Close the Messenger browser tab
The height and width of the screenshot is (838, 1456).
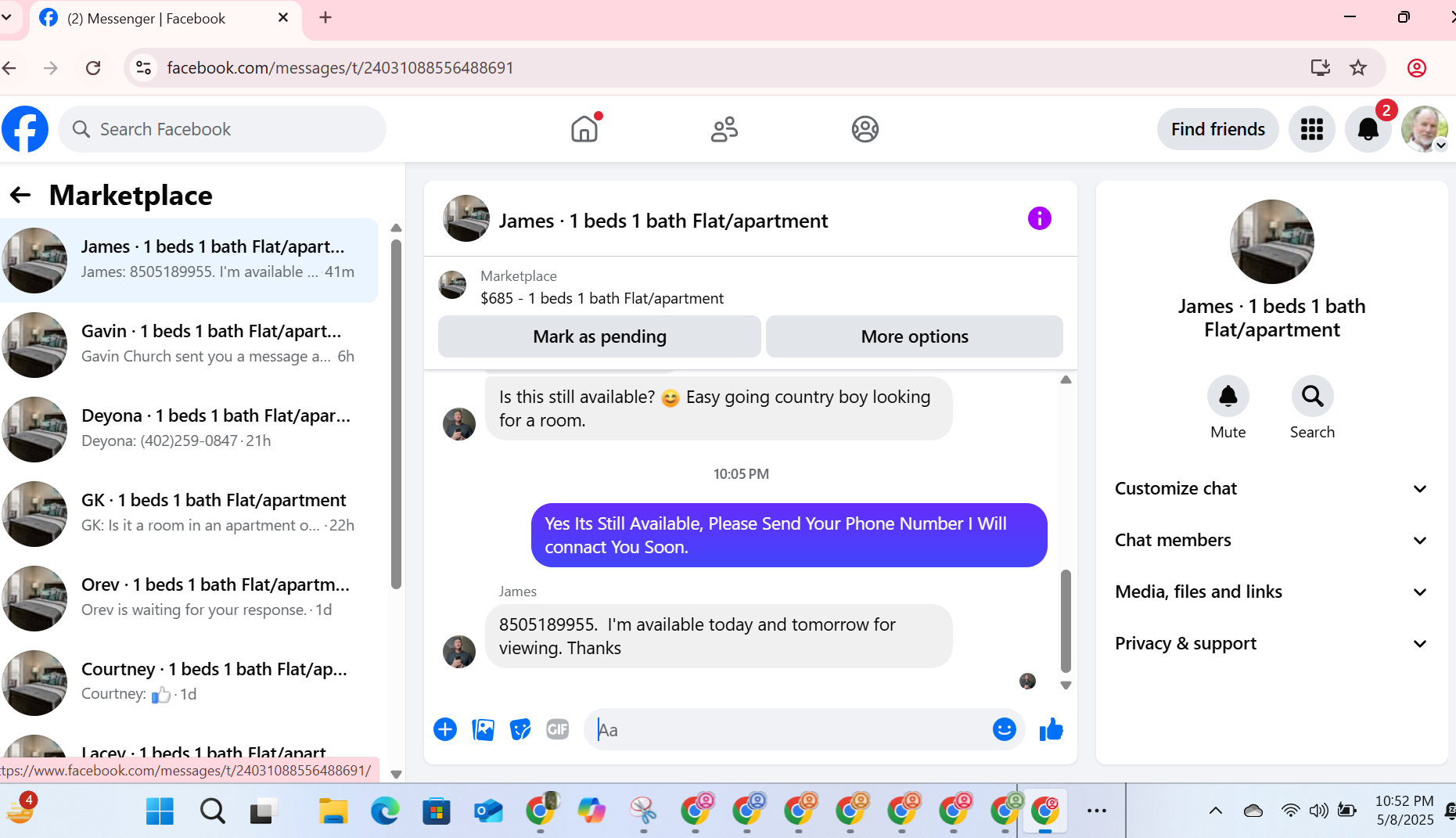click(x=283, y=17)
